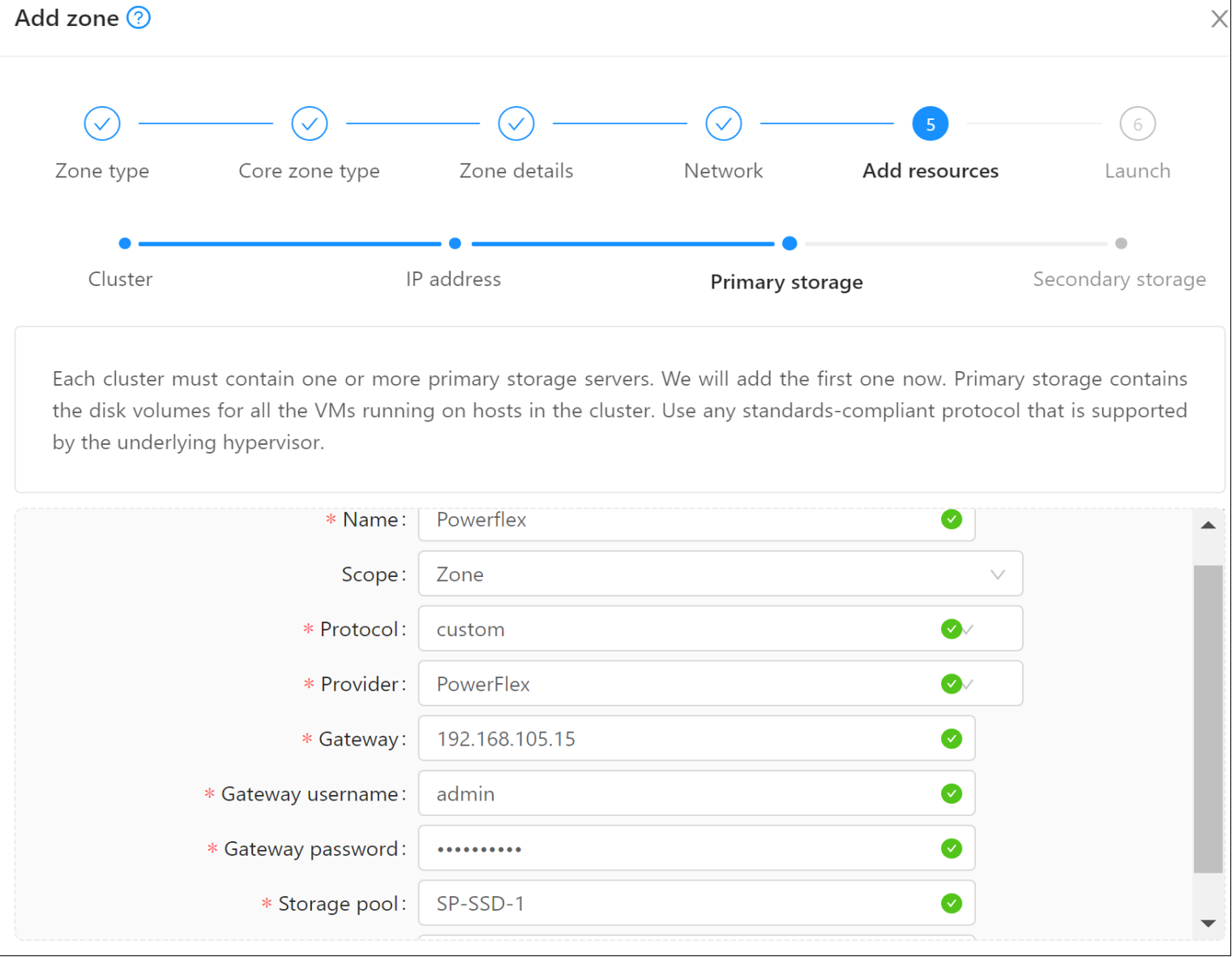
Task: Click the primary storage description paragraph
Action: (620, 410)
